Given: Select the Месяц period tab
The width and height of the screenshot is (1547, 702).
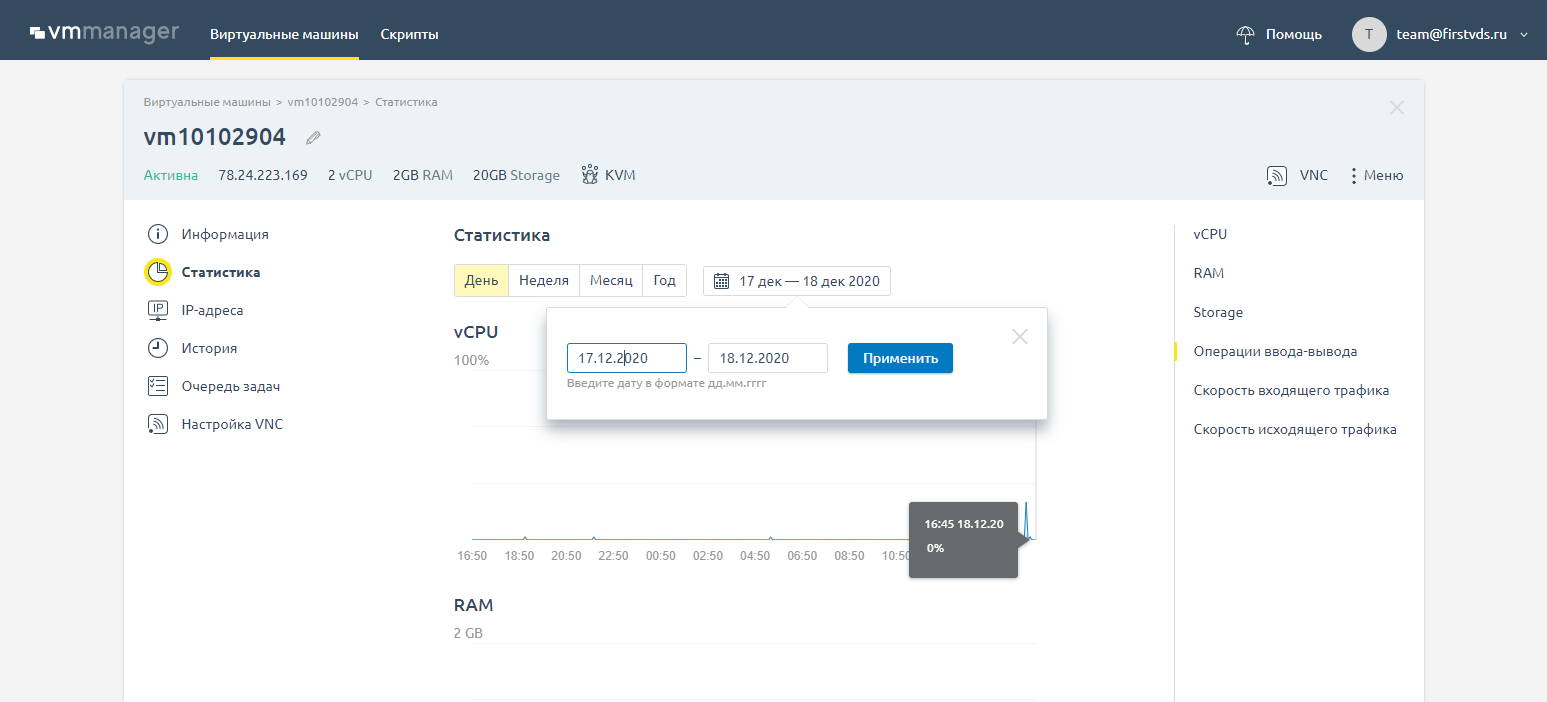Looking at the screenshot, I should point(611,281).
